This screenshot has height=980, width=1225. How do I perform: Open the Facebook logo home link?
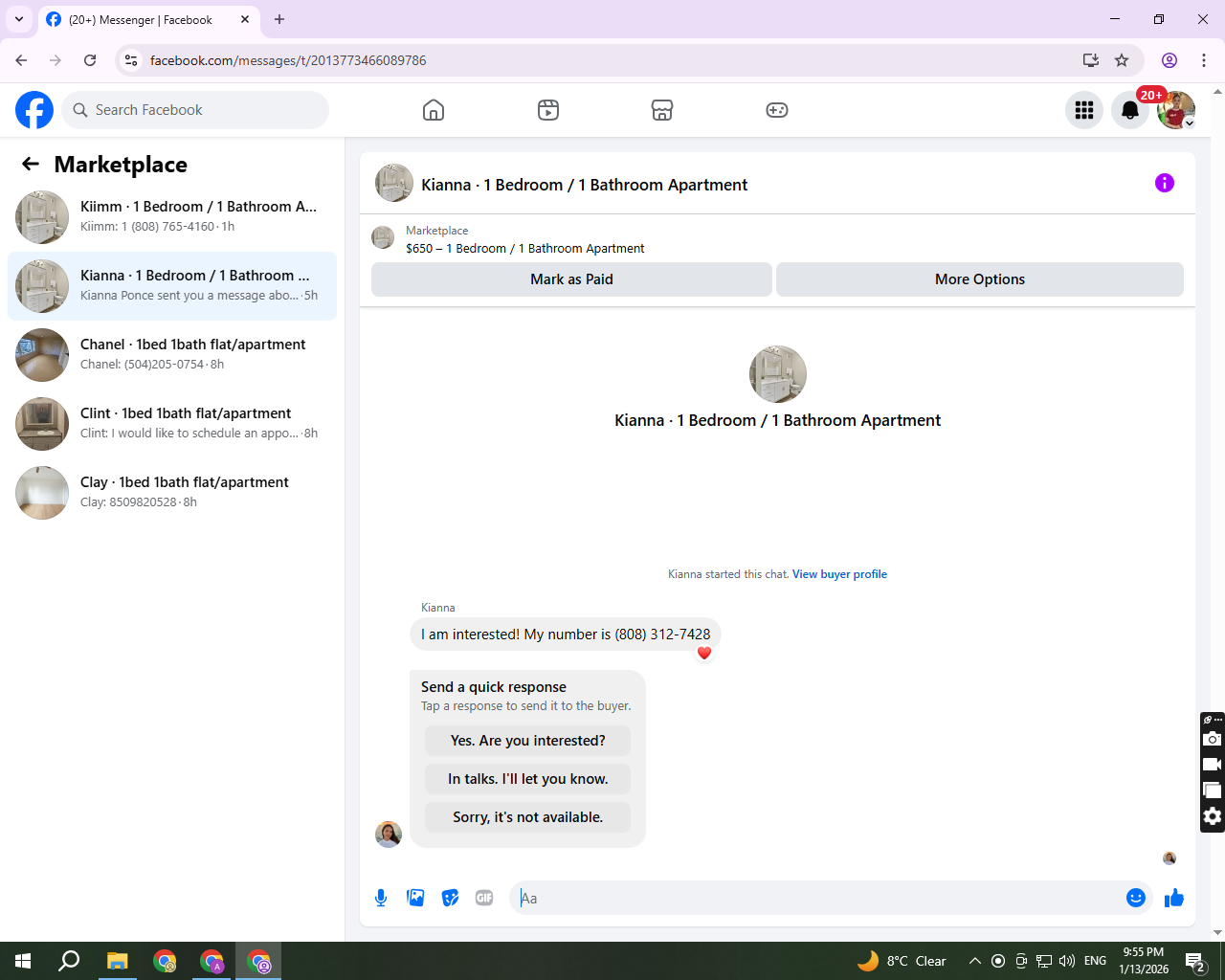tap(34, 110)
